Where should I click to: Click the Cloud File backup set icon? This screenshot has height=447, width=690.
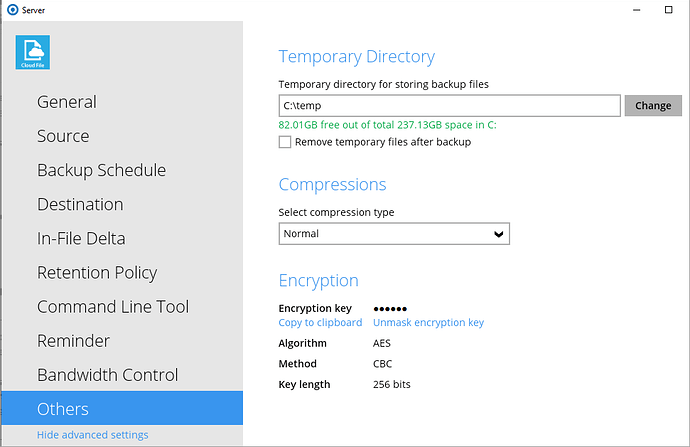[33, 51]
